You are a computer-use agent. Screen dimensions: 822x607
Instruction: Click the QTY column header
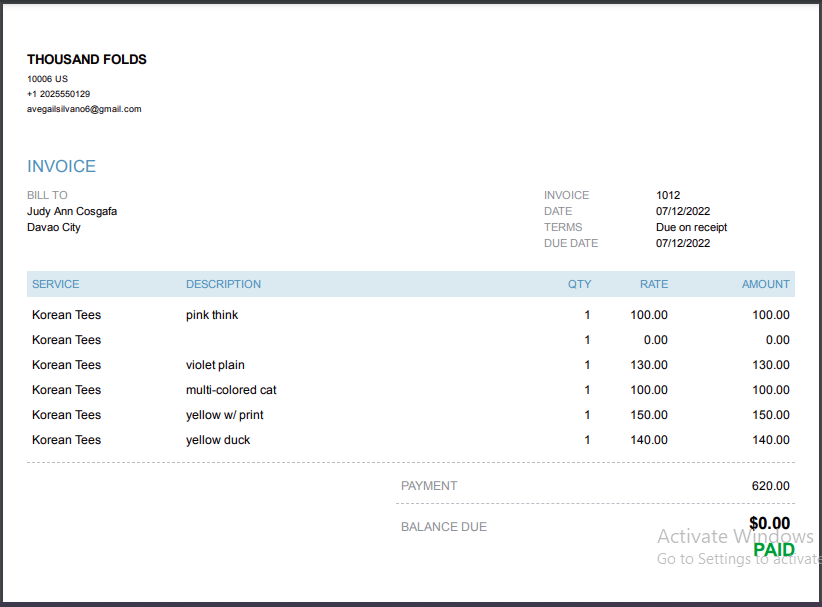tap(579, 284)
